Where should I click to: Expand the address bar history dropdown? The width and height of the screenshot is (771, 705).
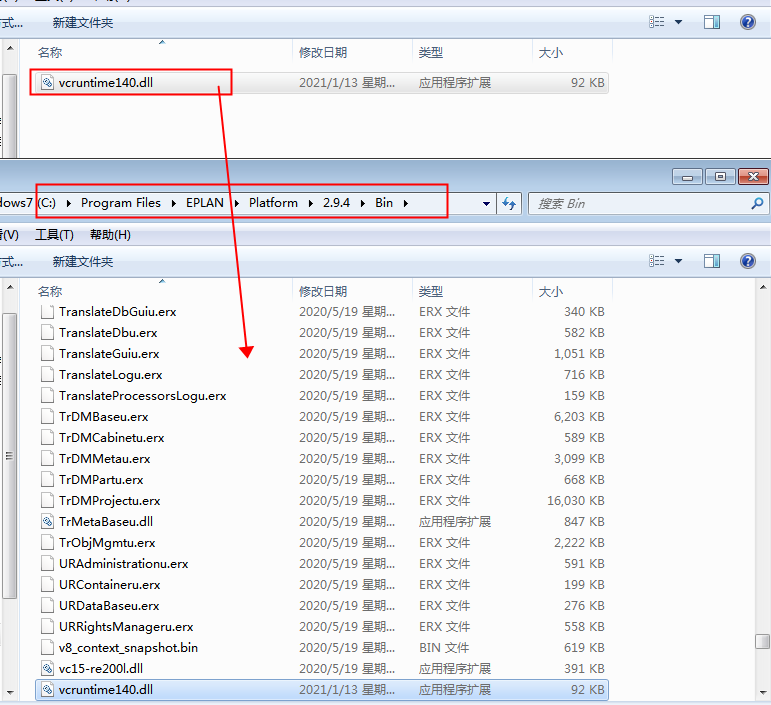487,203
